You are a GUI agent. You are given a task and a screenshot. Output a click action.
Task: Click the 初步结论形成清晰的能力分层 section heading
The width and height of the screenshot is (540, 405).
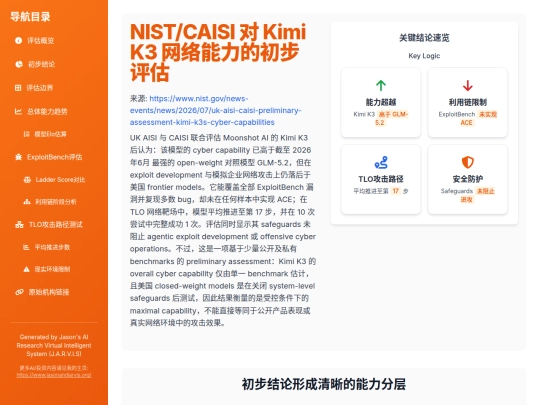pos(324,384)
